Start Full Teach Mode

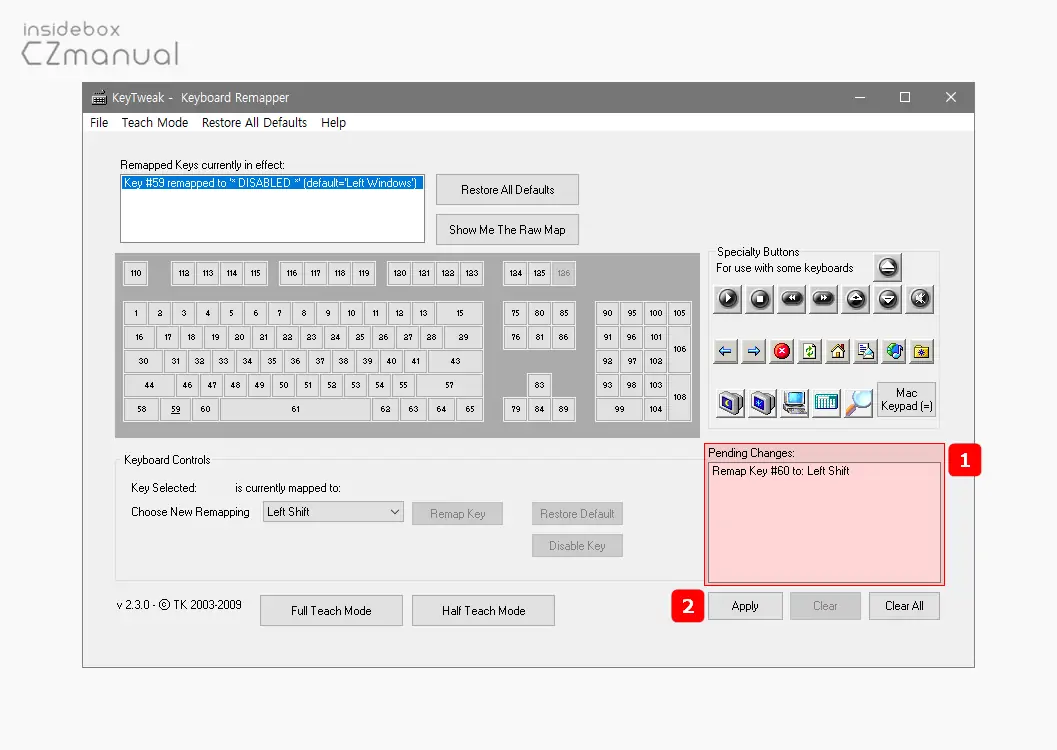[331, 611]
